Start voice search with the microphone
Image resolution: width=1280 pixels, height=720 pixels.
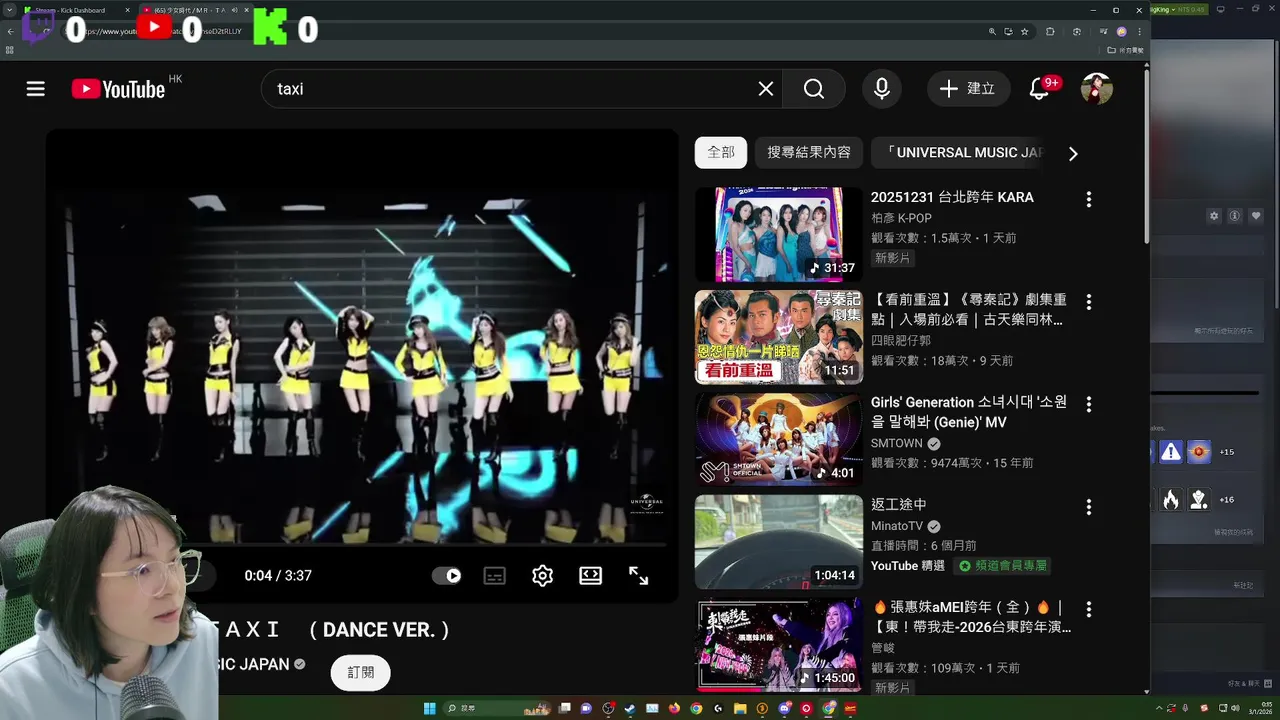[x=882, y=89]
